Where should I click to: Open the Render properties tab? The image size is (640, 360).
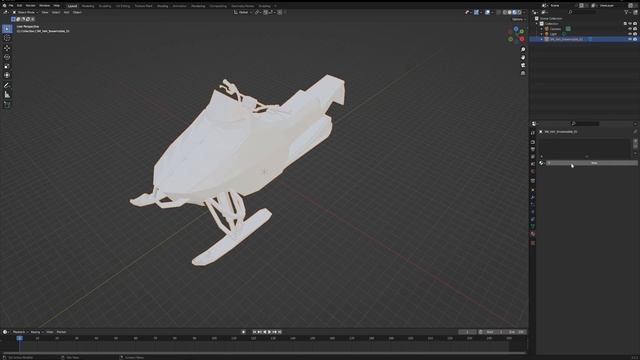click(x=533, y=142)
